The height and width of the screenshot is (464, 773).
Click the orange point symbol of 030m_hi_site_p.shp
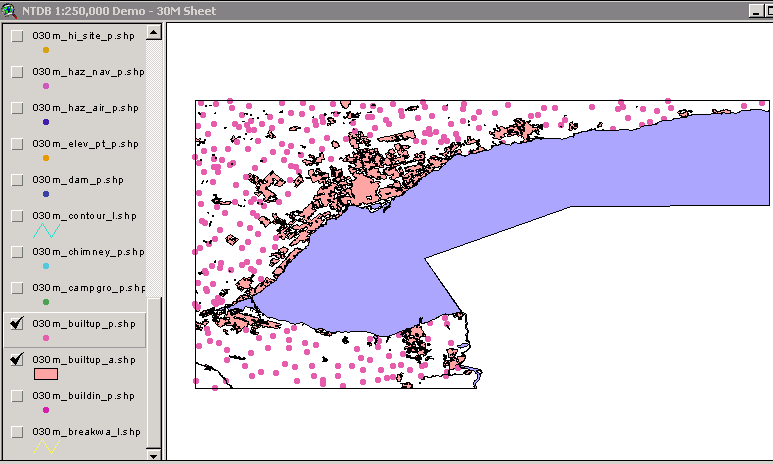(46, 50)
